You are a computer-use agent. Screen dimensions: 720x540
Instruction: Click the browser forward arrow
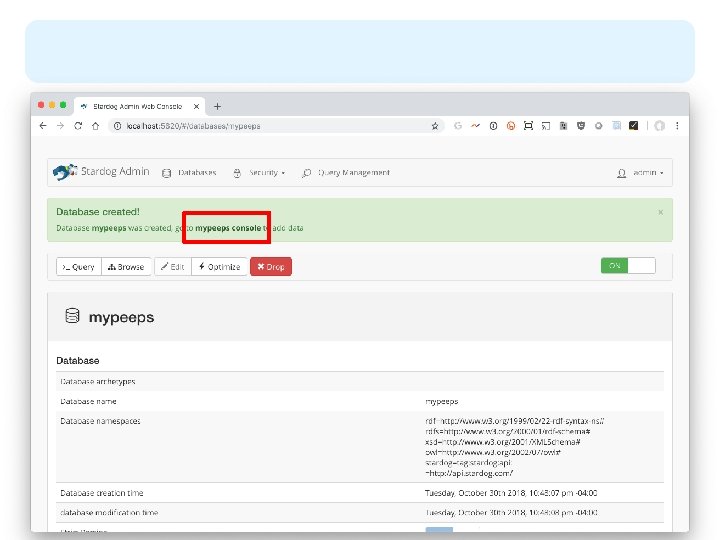(x=60, y=126)
